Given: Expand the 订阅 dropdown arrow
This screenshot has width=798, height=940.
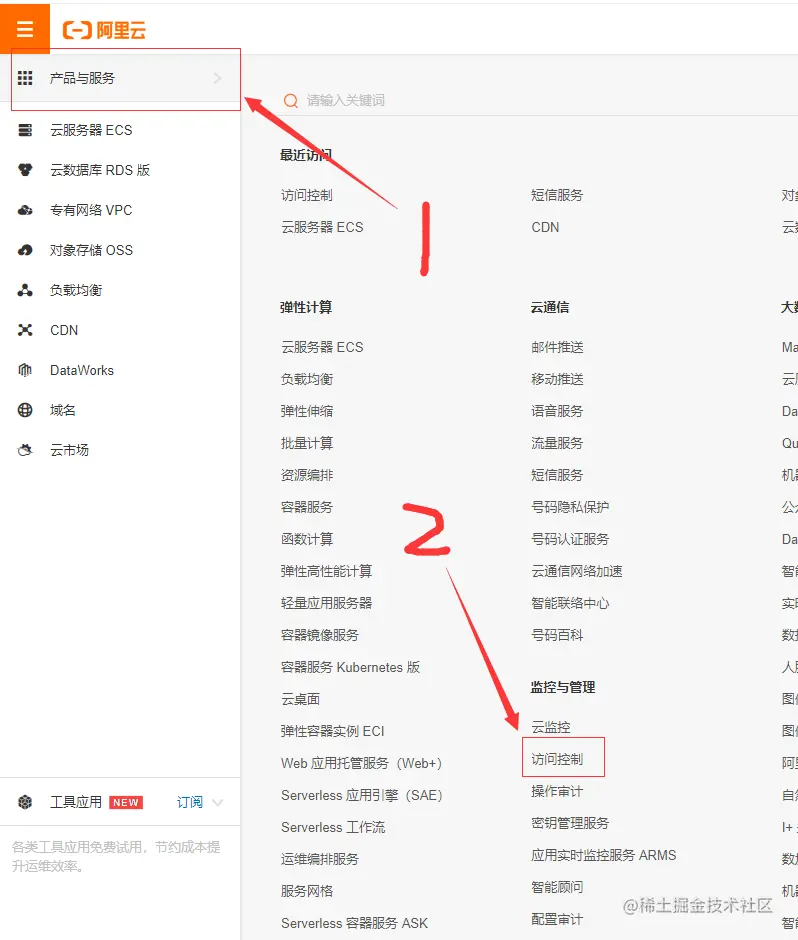Looking at the screenshot, I should click(x=218, y=802).
